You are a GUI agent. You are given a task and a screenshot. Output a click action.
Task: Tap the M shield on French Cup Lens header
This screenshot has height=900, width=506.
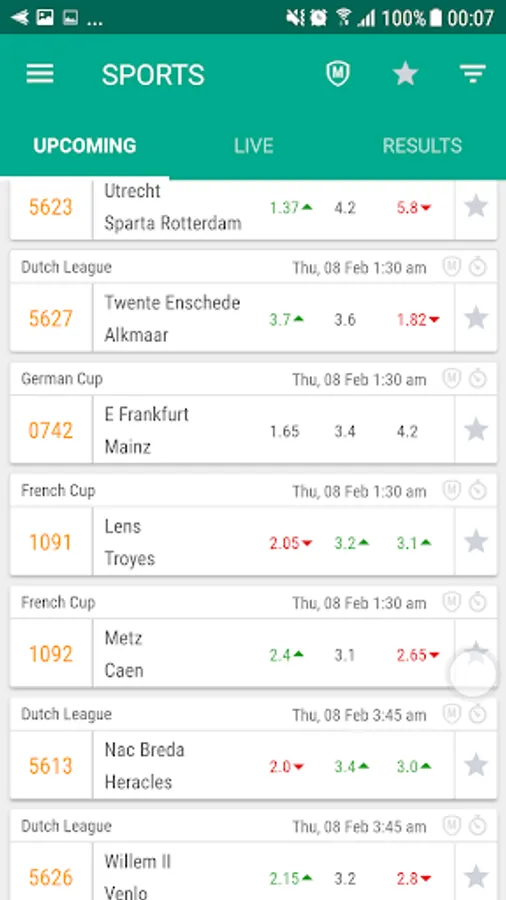[452, 491]
